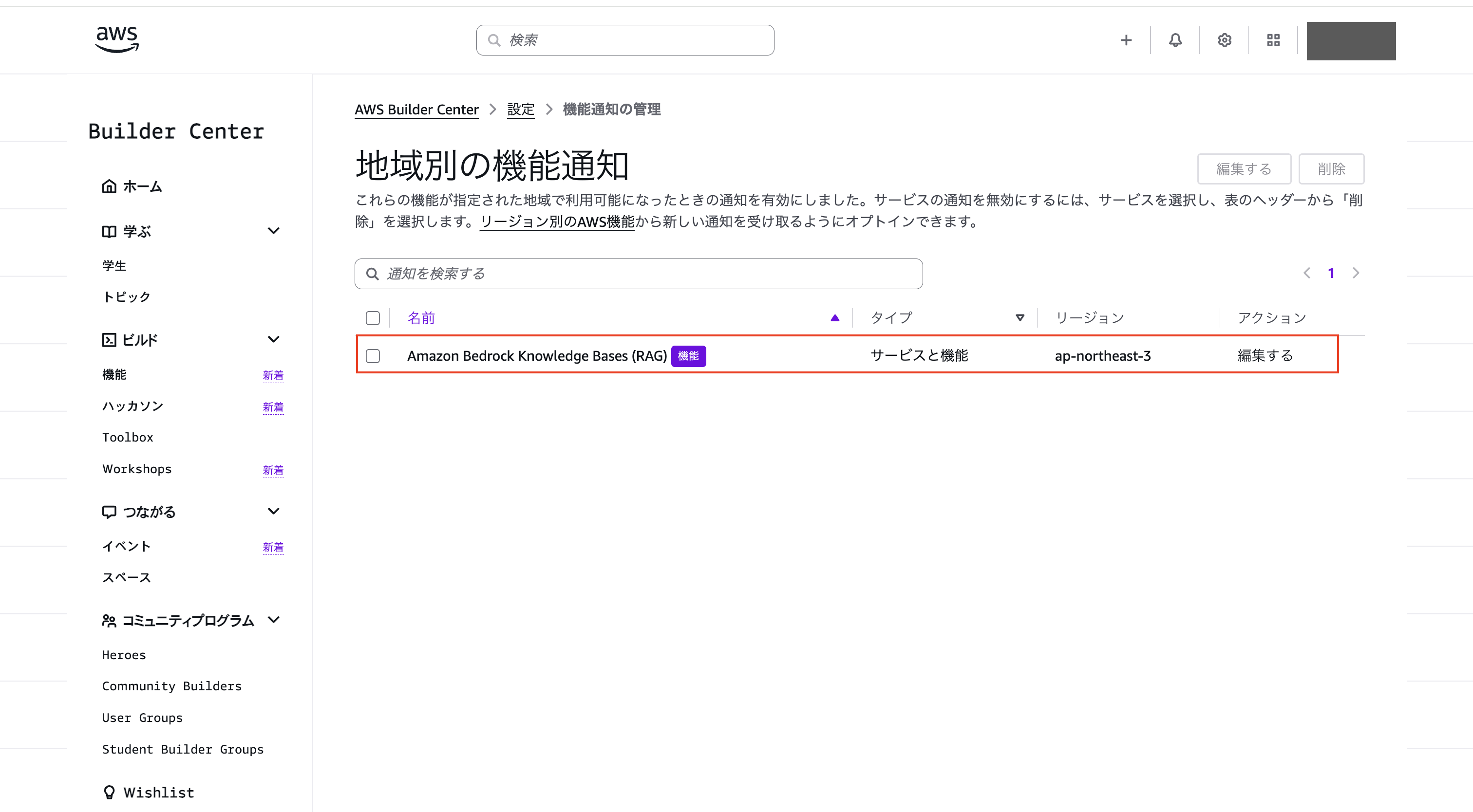Open Toolbox in the sidebar
The image size is (1473, 812).
[x=128, y=438]
